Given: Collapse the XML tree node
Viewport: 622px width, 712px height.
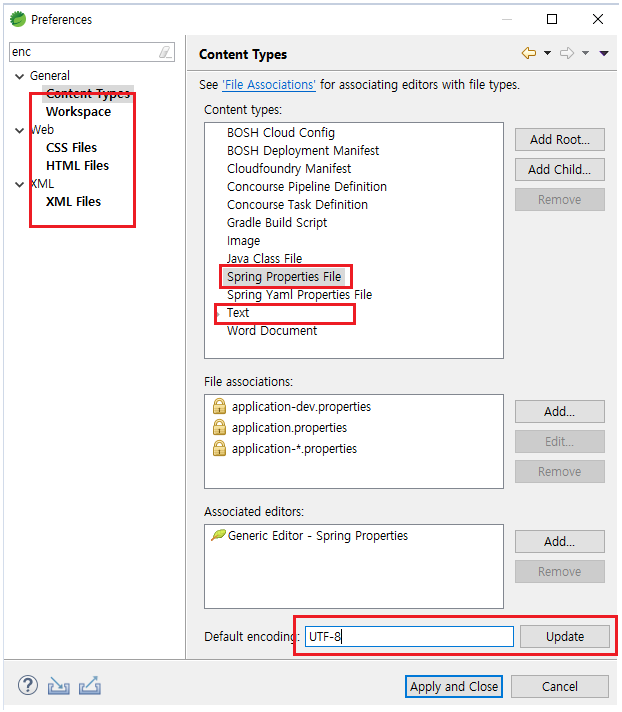Looking at the screenshot, I should 20,184.
